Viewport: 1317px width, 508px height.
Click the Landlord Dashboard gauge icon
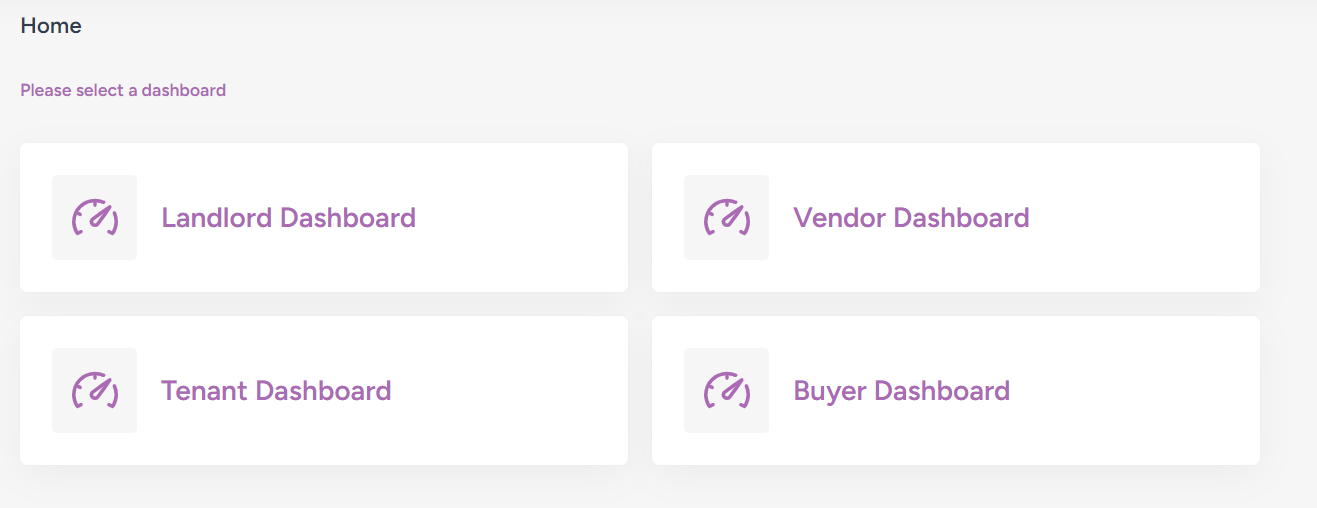click(x=94, y=218)
